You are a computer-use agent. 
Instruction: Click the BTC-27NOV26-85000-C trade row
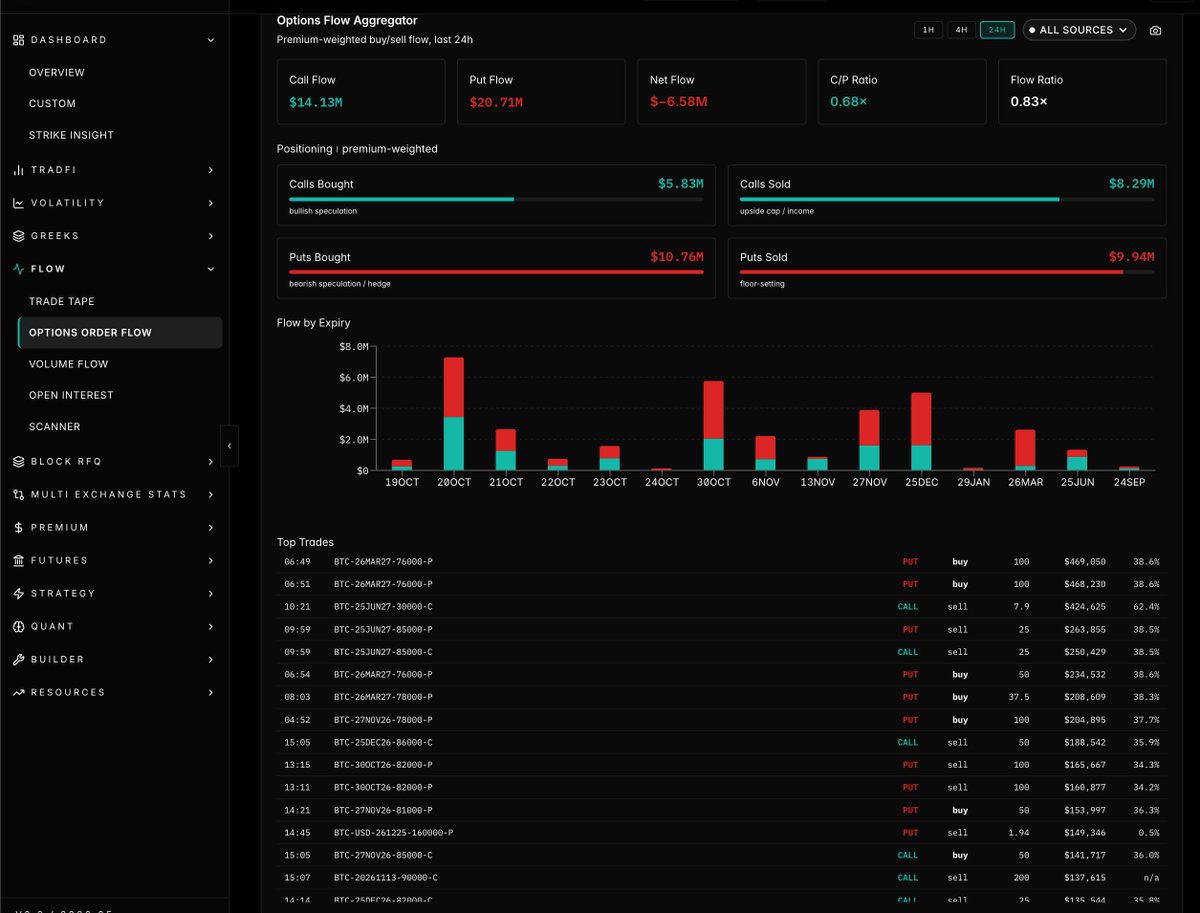click(721, 855)
